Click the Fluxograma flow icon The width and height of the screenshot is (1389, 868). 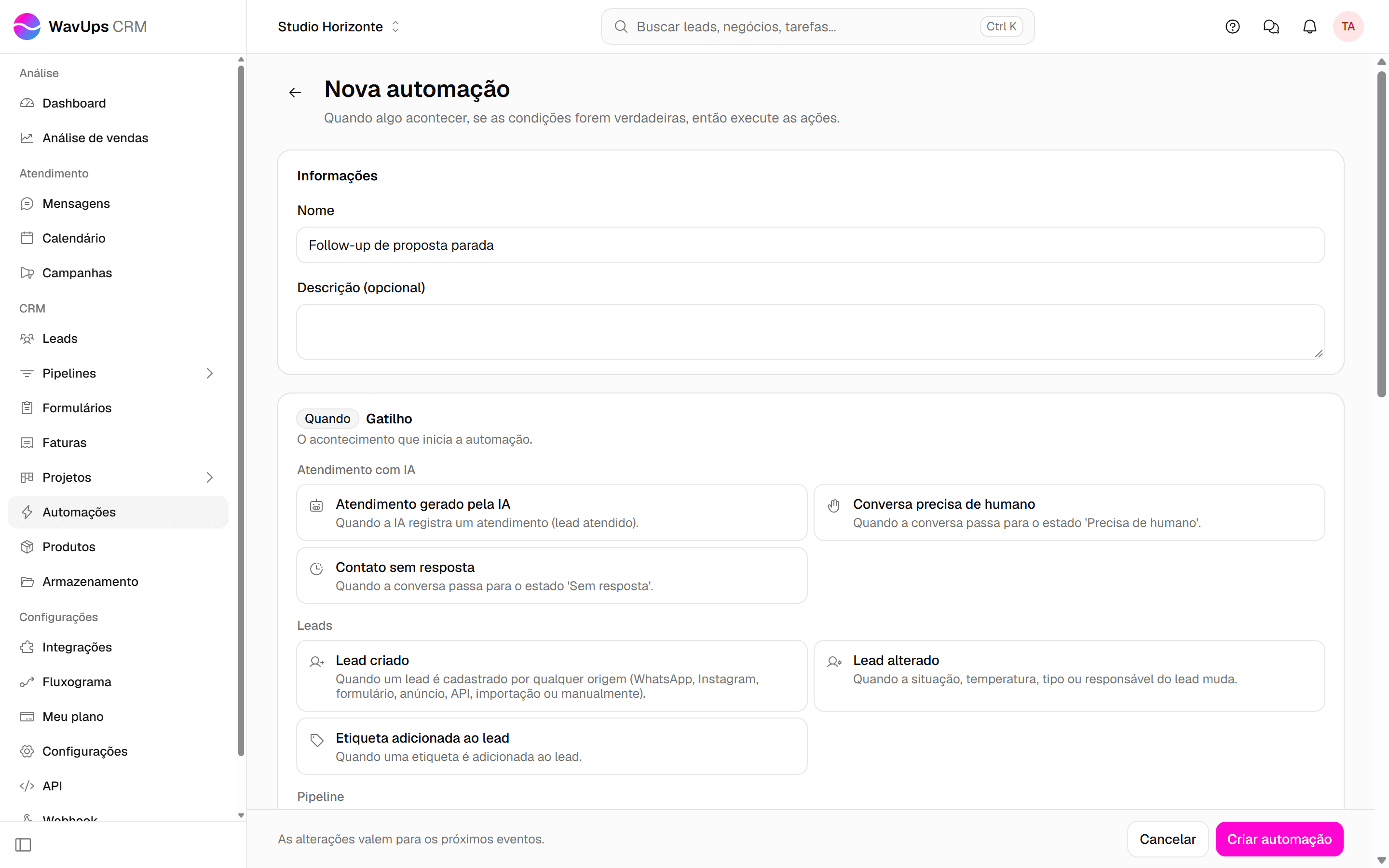27,682
